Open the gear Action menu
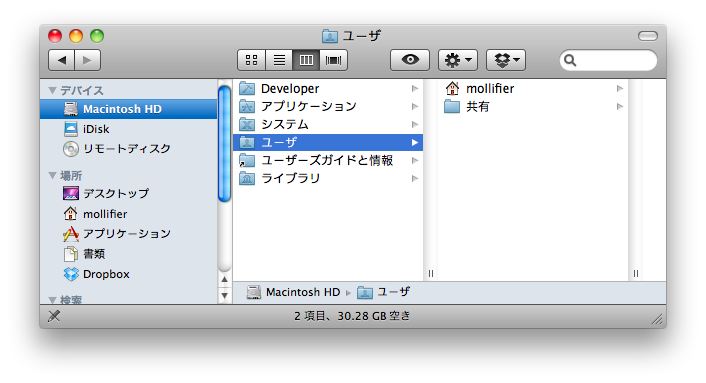 click(x=458, y=60)
